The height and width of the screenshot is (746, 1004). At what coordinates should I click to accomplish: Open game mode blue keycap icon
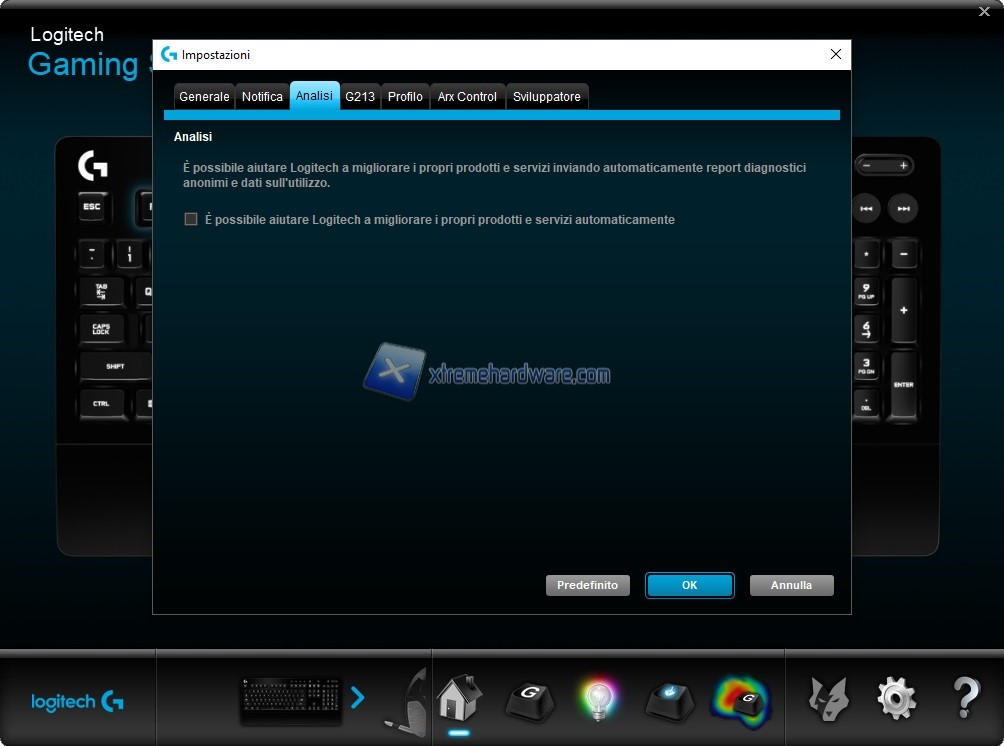pyautogui.click(x=669, y=698)
